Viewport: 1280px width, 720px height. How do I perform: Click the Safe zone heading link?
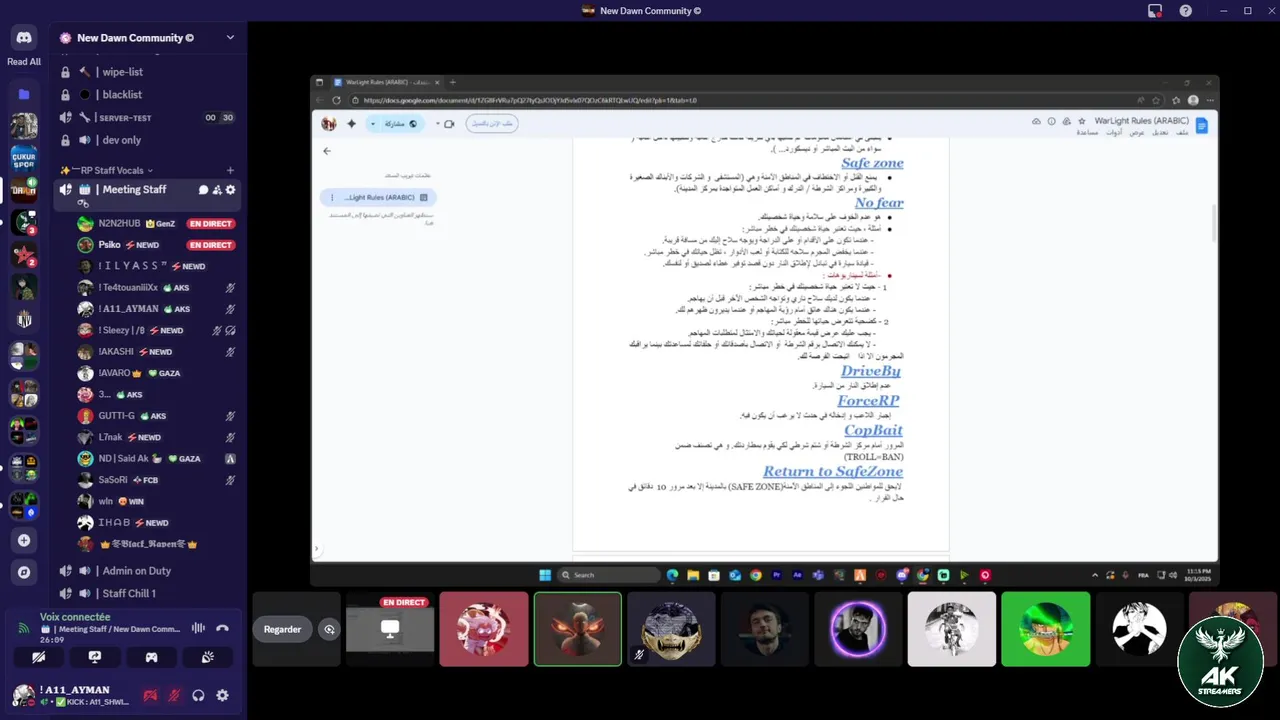click(x=872, y=163)
